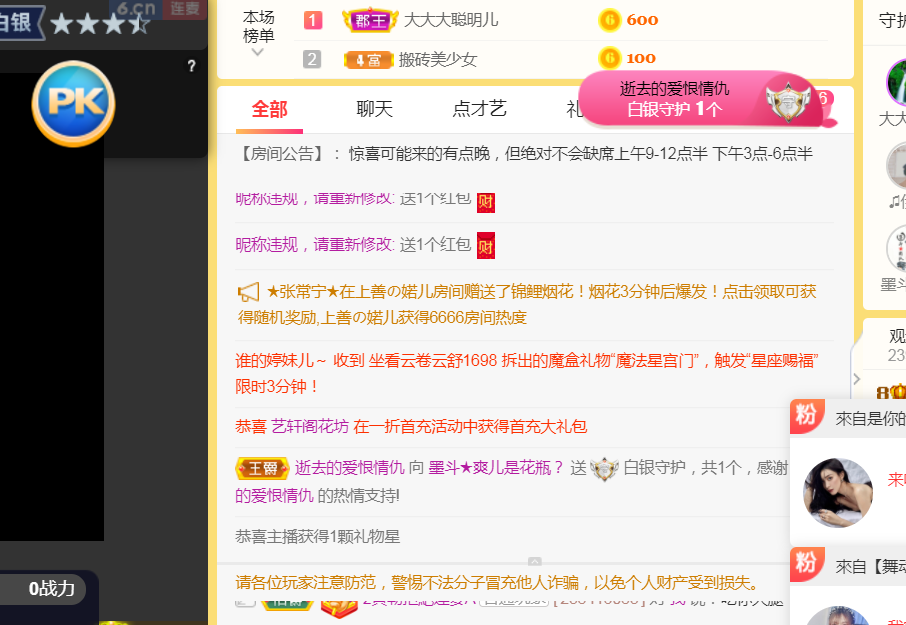Click the megaphone icon before ★张常宁★
Viewport: 906px width, 625px height.
click(248, 292)
